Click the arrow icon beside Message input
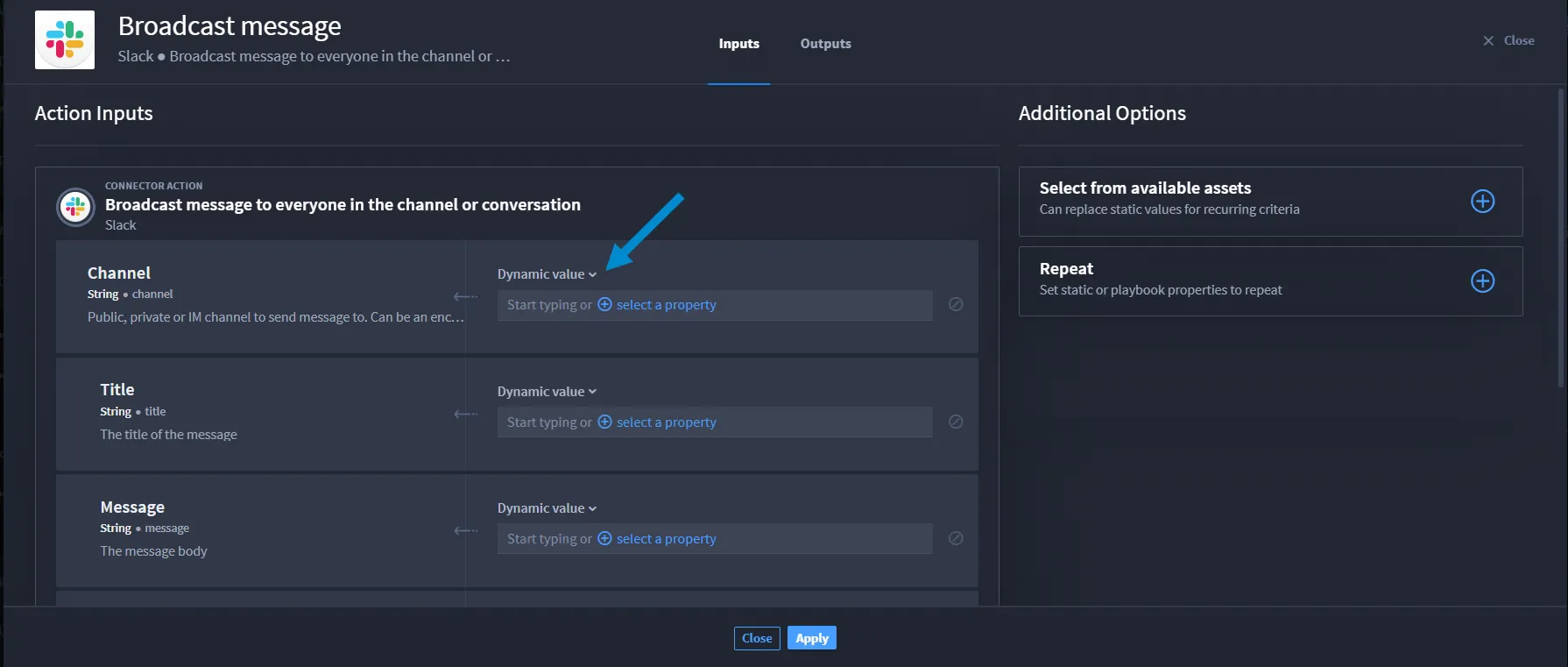The image size is (1568, 667). point(465,530)
